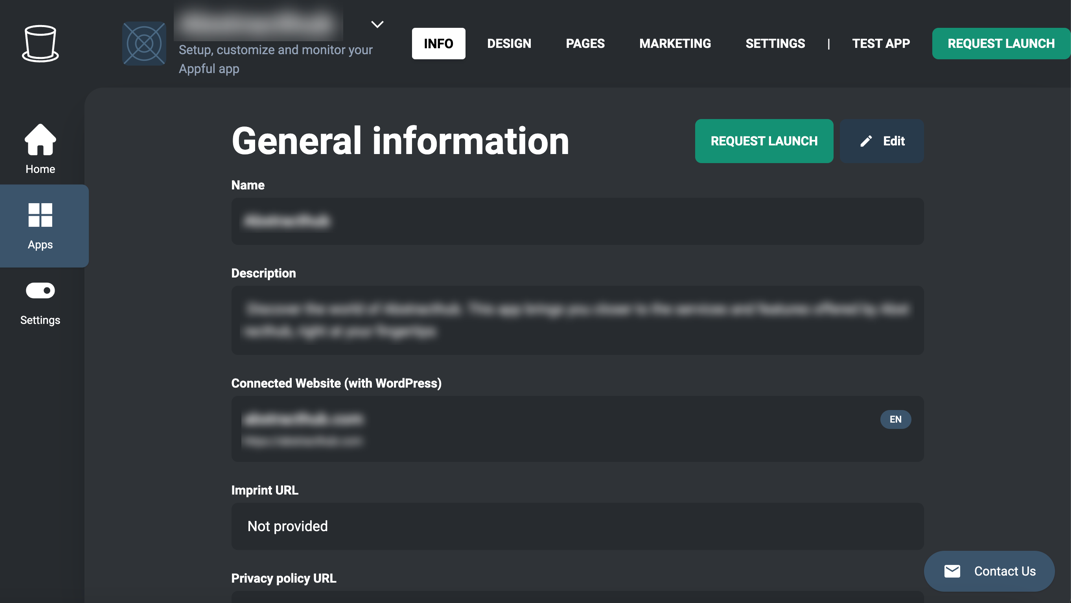Screen dimensions: 1071x603
Task: Switch to the INFO tab
Action: pos(438,44)
